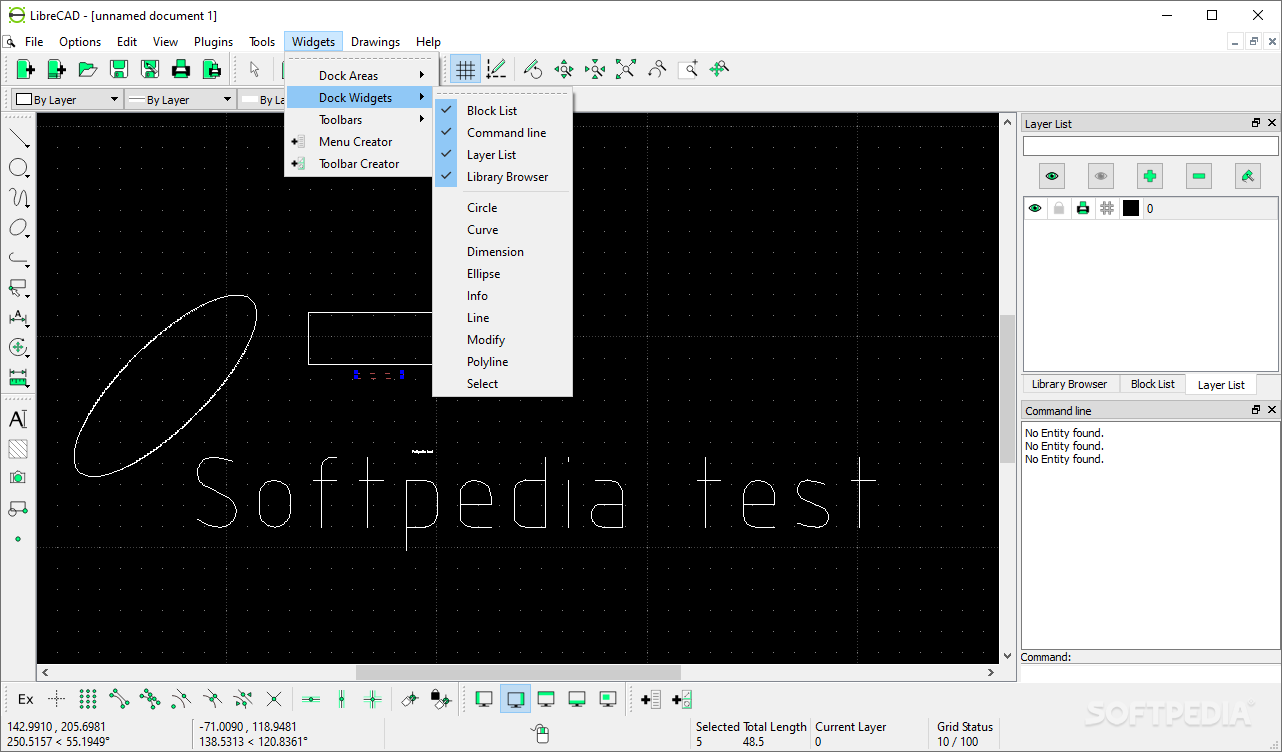
Task: Click the Zoom In icon
Action: [564, 69]
